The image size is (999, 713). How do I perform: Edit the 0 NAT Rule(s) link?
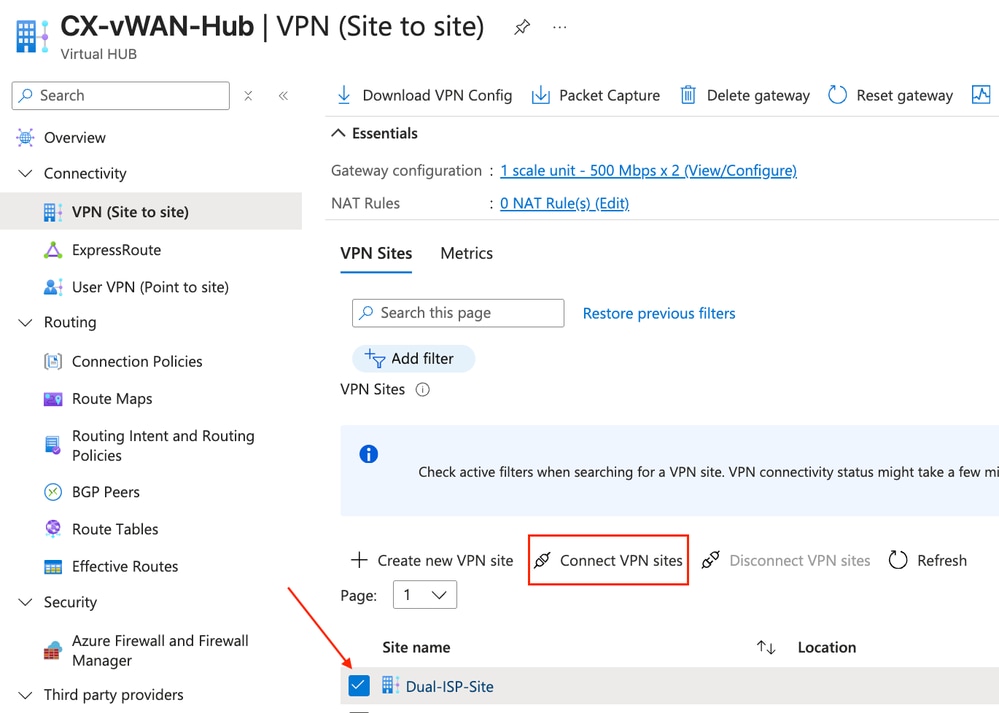564,203
